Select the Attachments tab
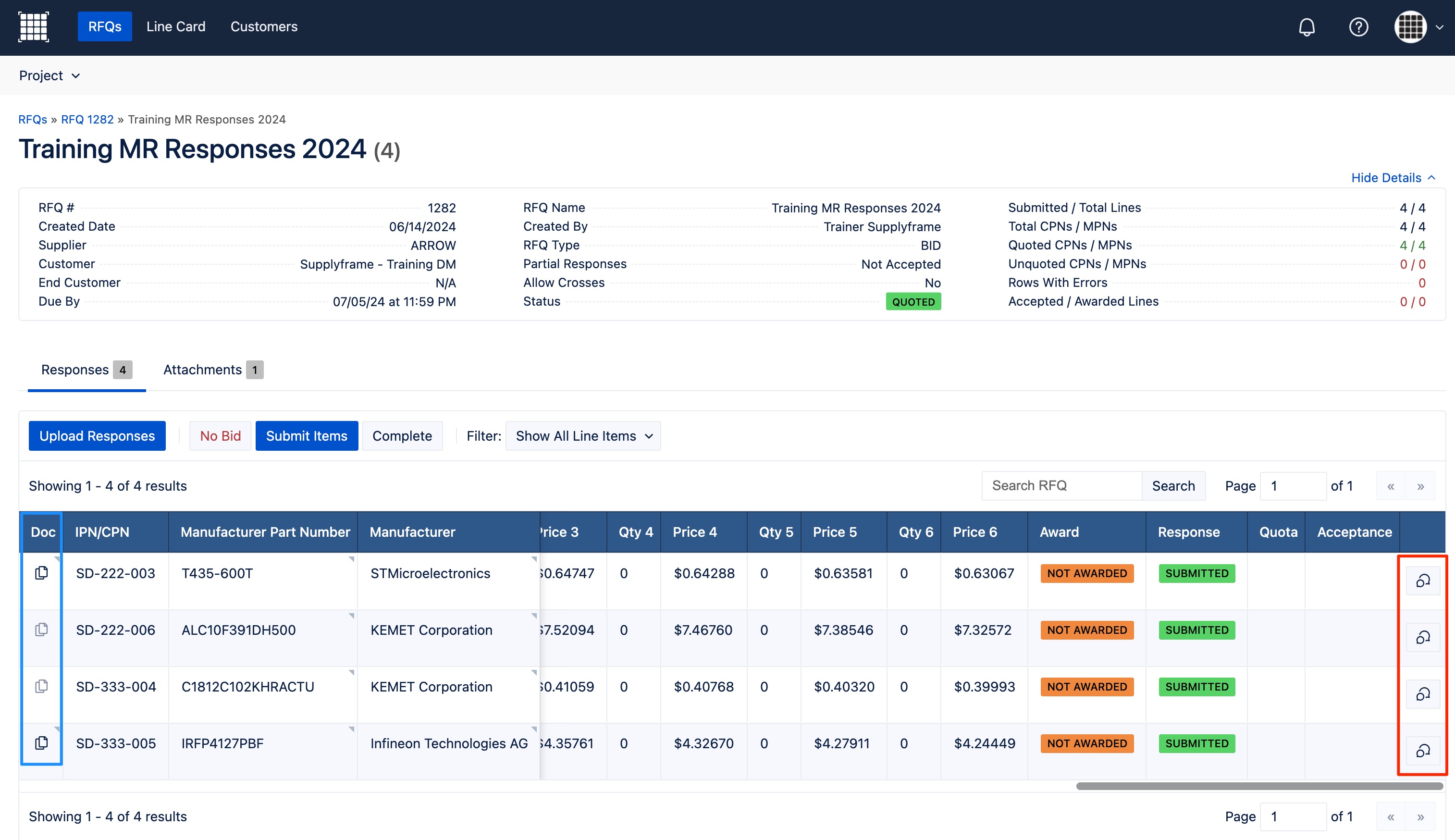 [213, 370]
